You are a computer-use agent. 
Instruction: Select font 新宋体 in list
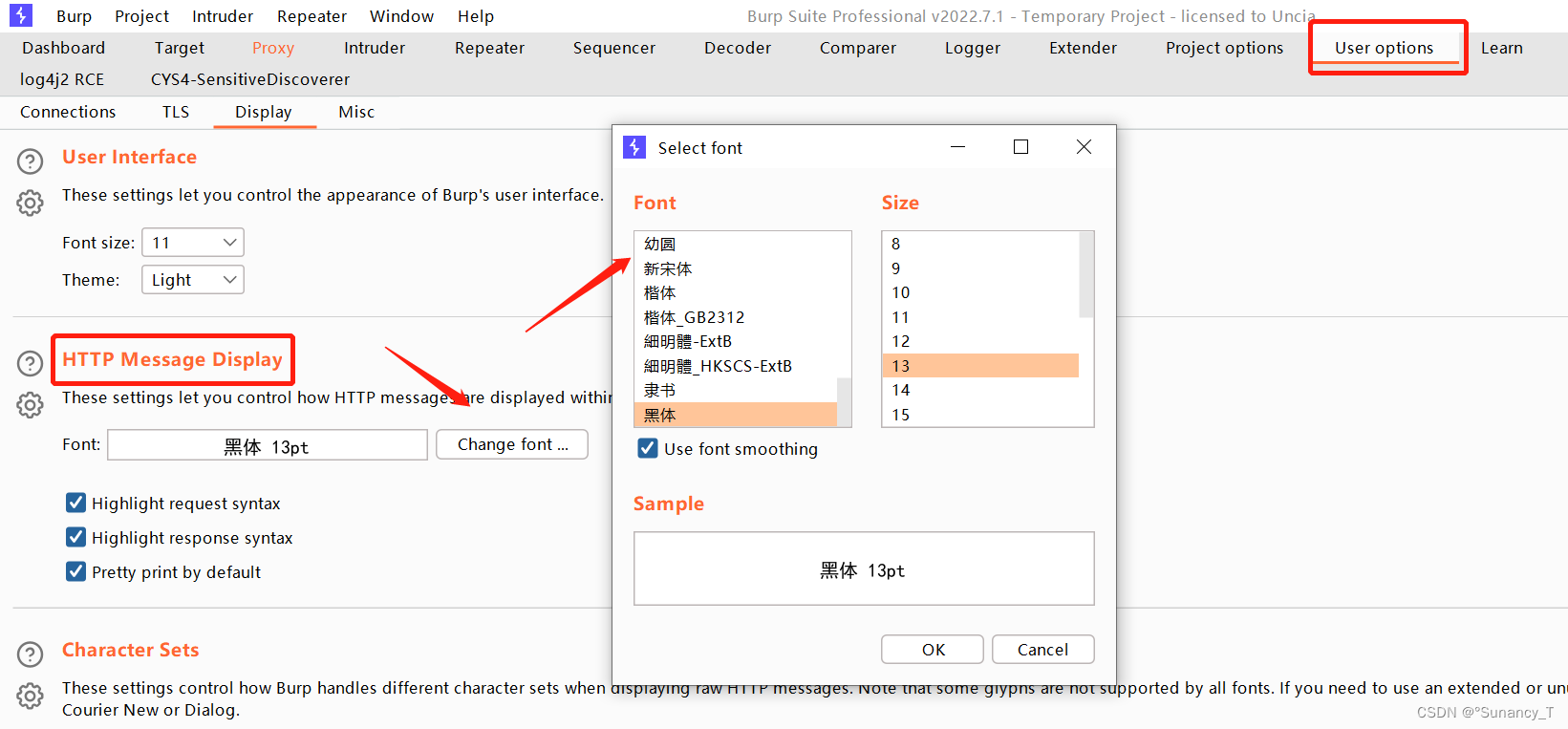[735, 268]
